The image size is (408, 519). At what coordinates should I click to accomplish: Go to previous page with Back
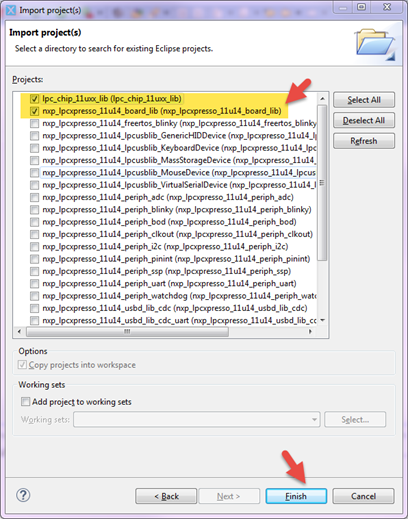[166, 496]
